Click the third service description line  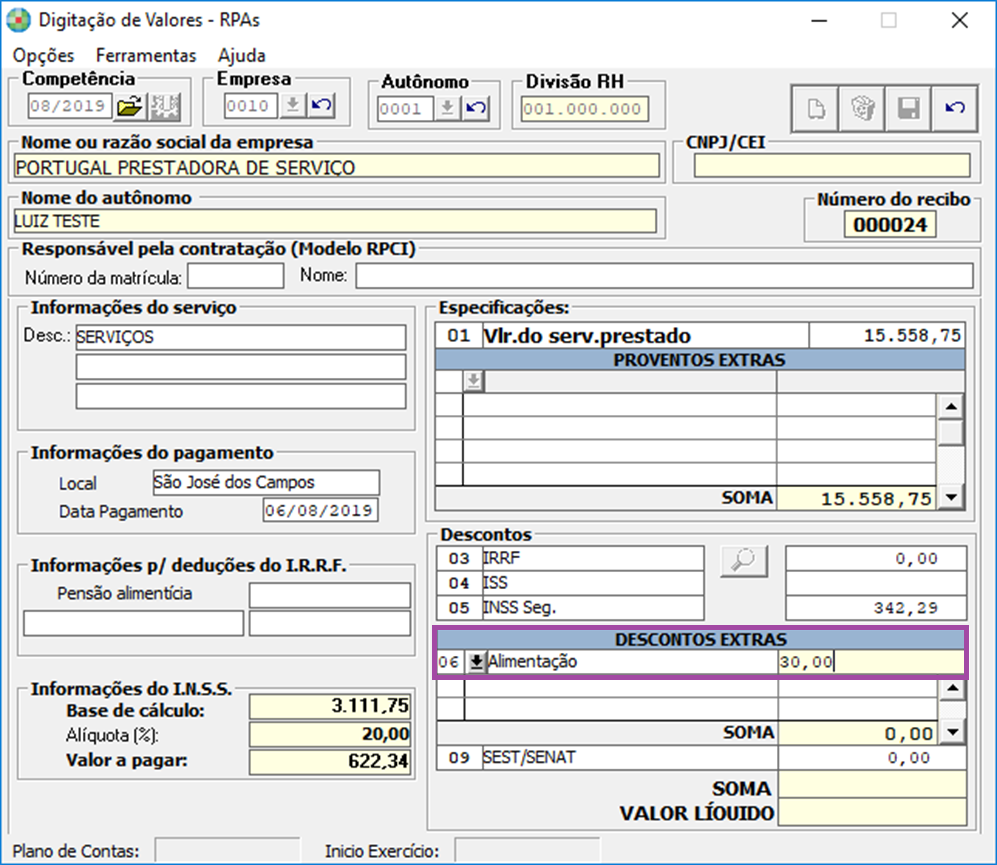pyautogui.click(x=240, y=396)
